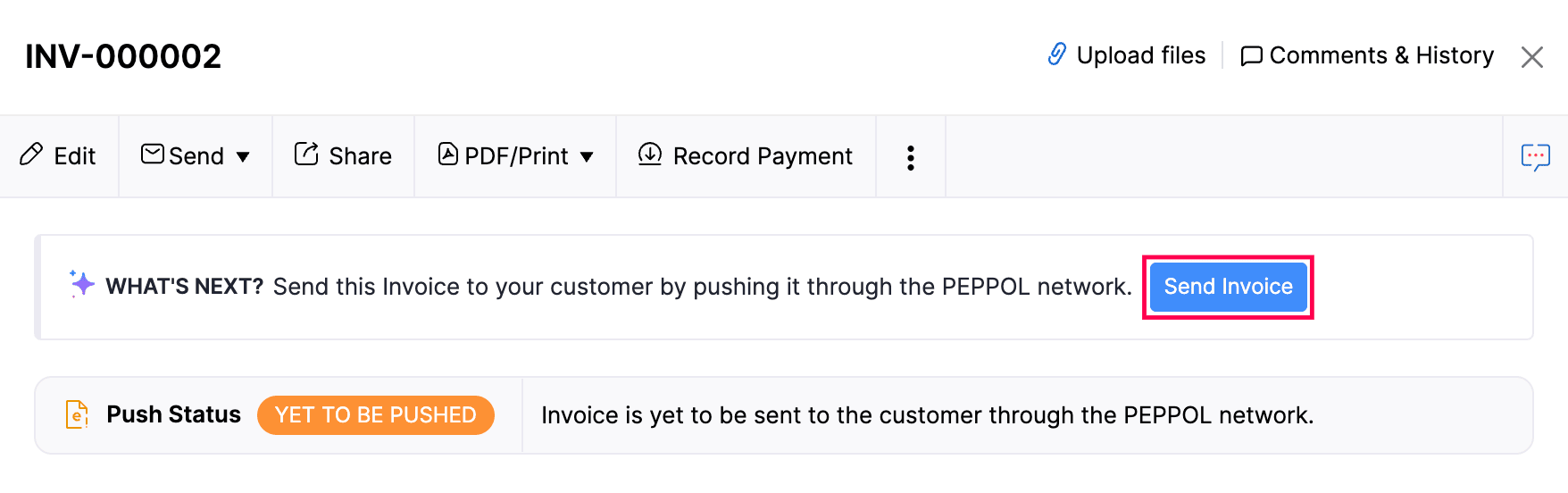Close the INV-000002 invoice panel
Viewport: 1568px width, 493px height.
coord(1532,57)
